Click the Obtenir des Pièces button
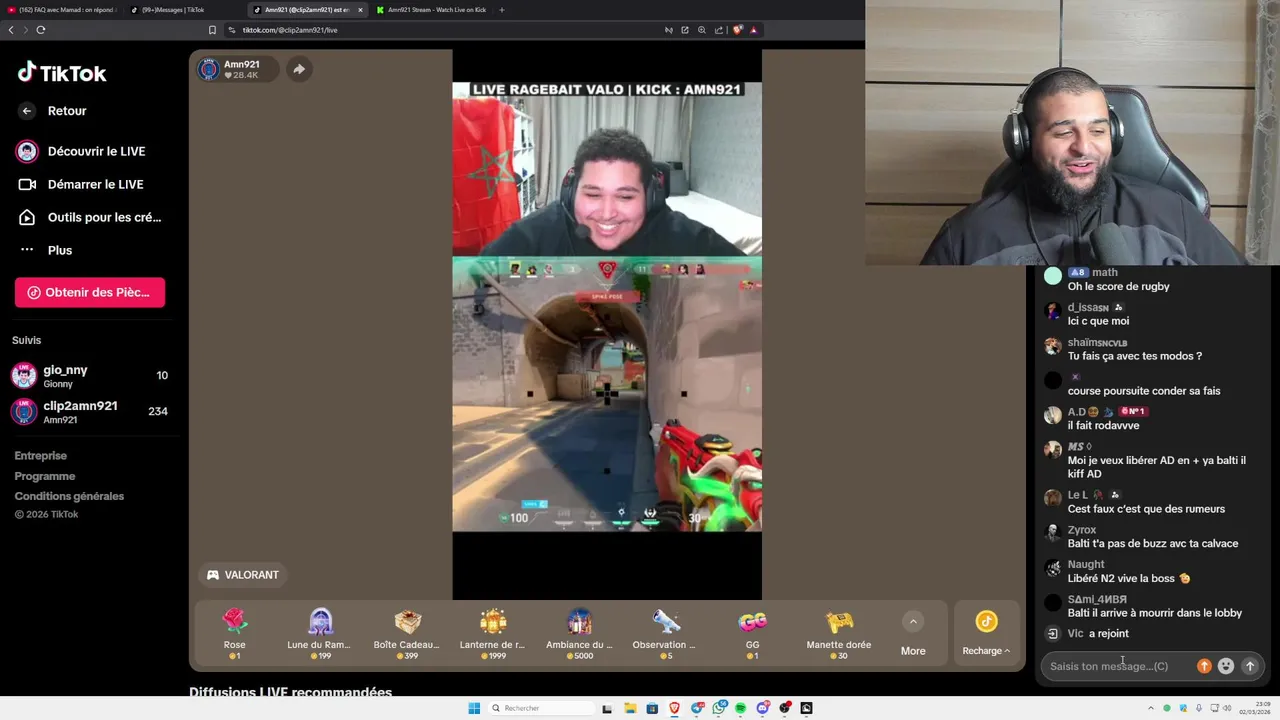Image resolution: width=1280 pixels, height=720 pixels. pyautogui.click(x=90, y=292)
